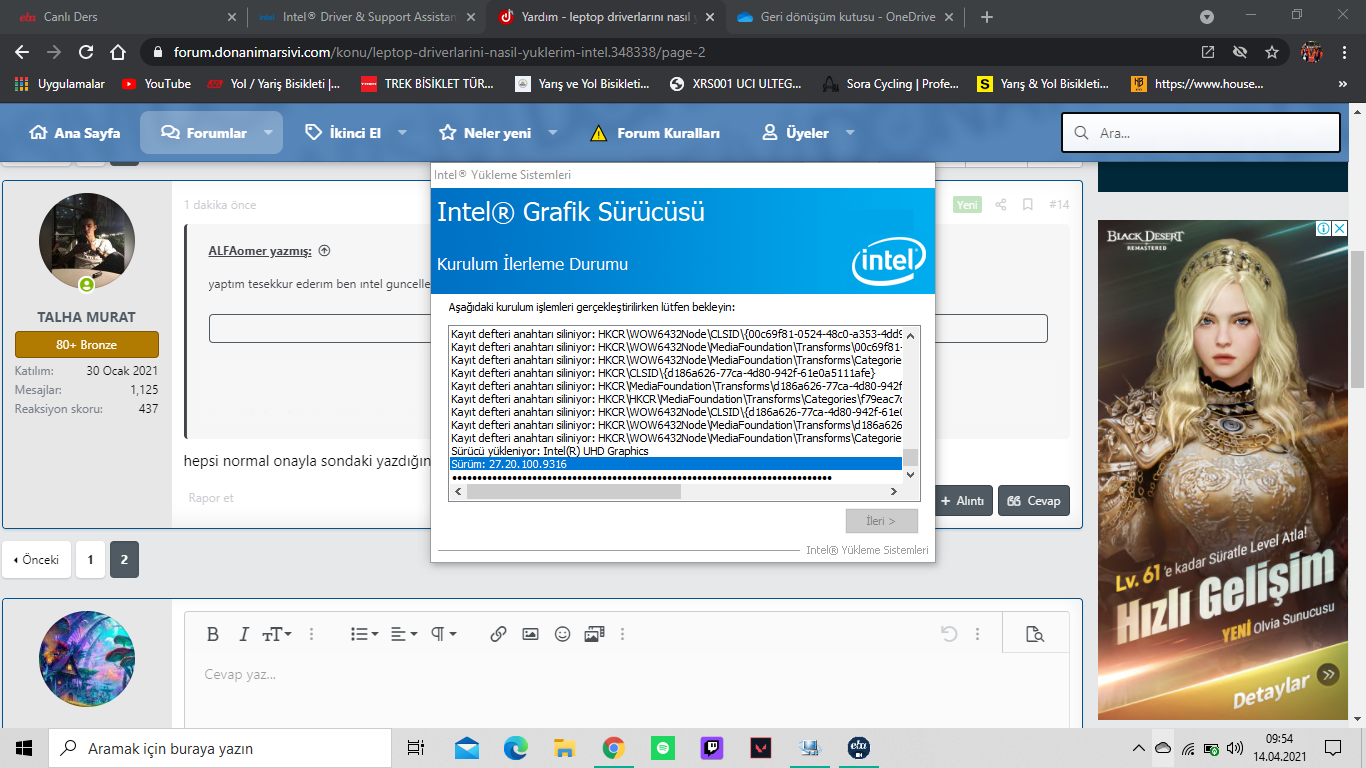Open the Uygulamalar apps shortcut
Viewport: 1366px width, 768px height.
pyautogui.click(x=60, y=84)
